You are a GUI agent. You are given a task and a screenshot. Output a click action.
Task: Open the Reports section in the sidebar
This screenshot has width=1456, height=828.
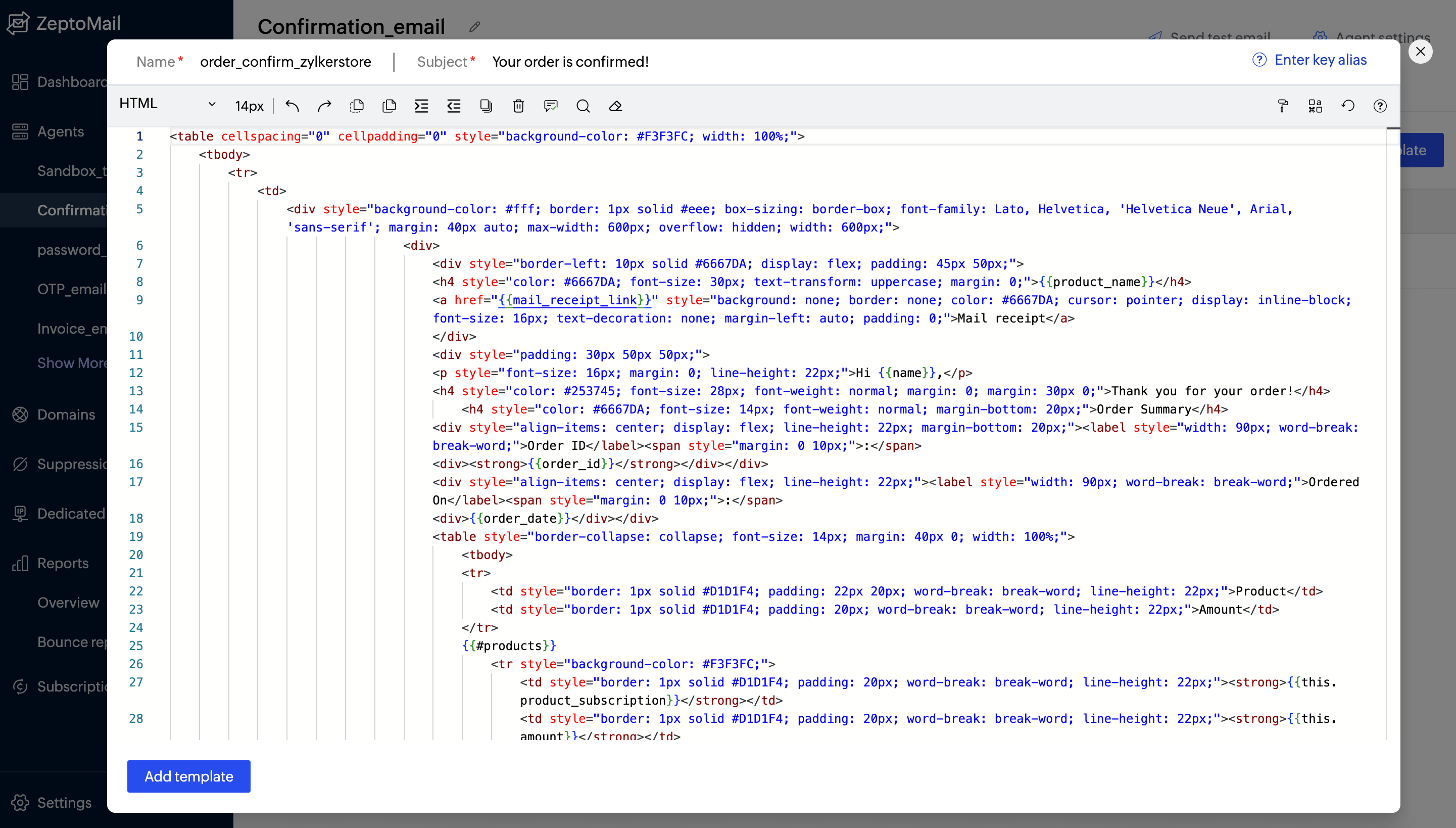[x=63, y=564]
